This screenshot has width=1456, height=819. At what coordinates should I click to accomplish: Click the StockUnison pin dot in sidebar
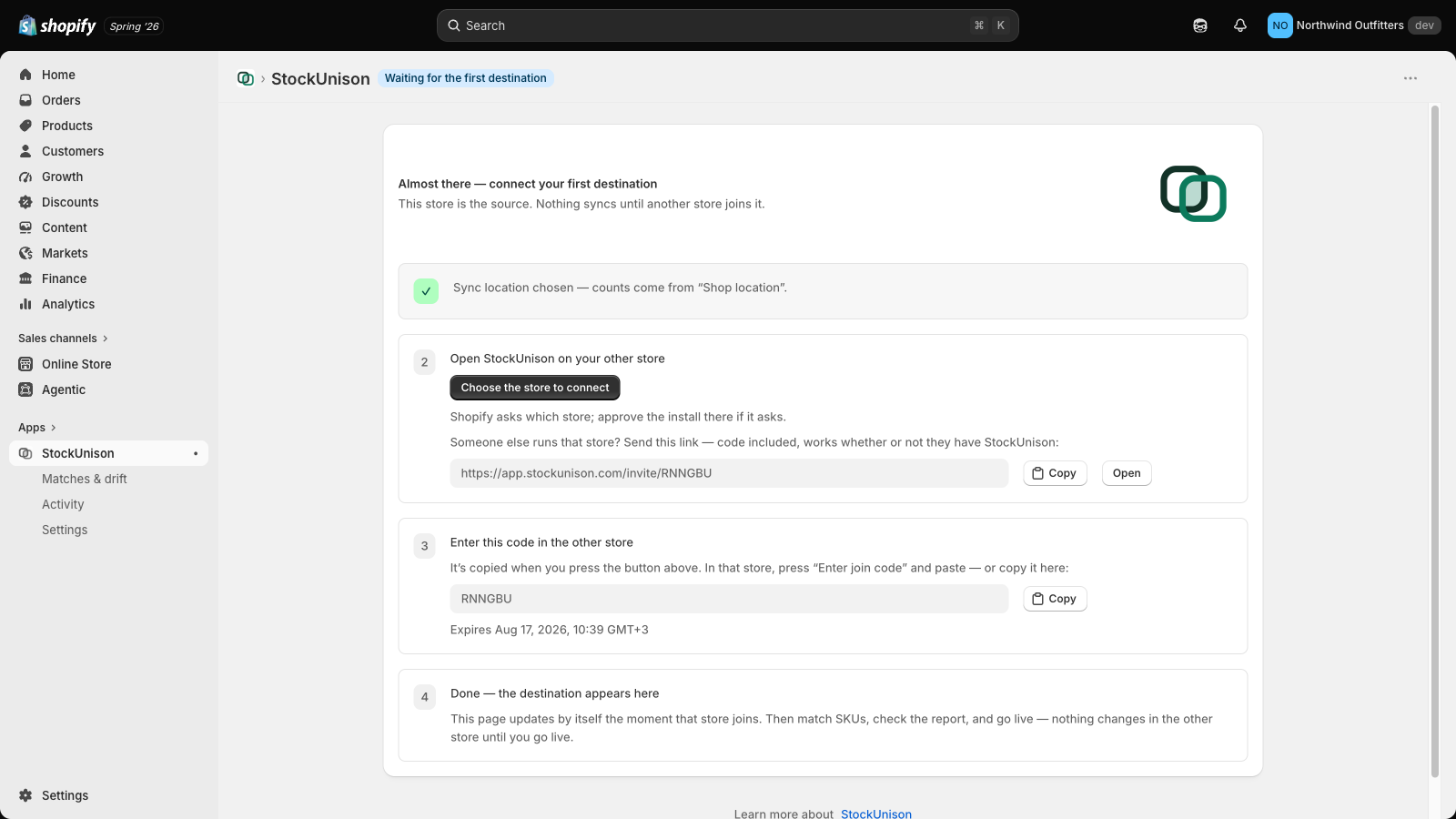point(196,453)
